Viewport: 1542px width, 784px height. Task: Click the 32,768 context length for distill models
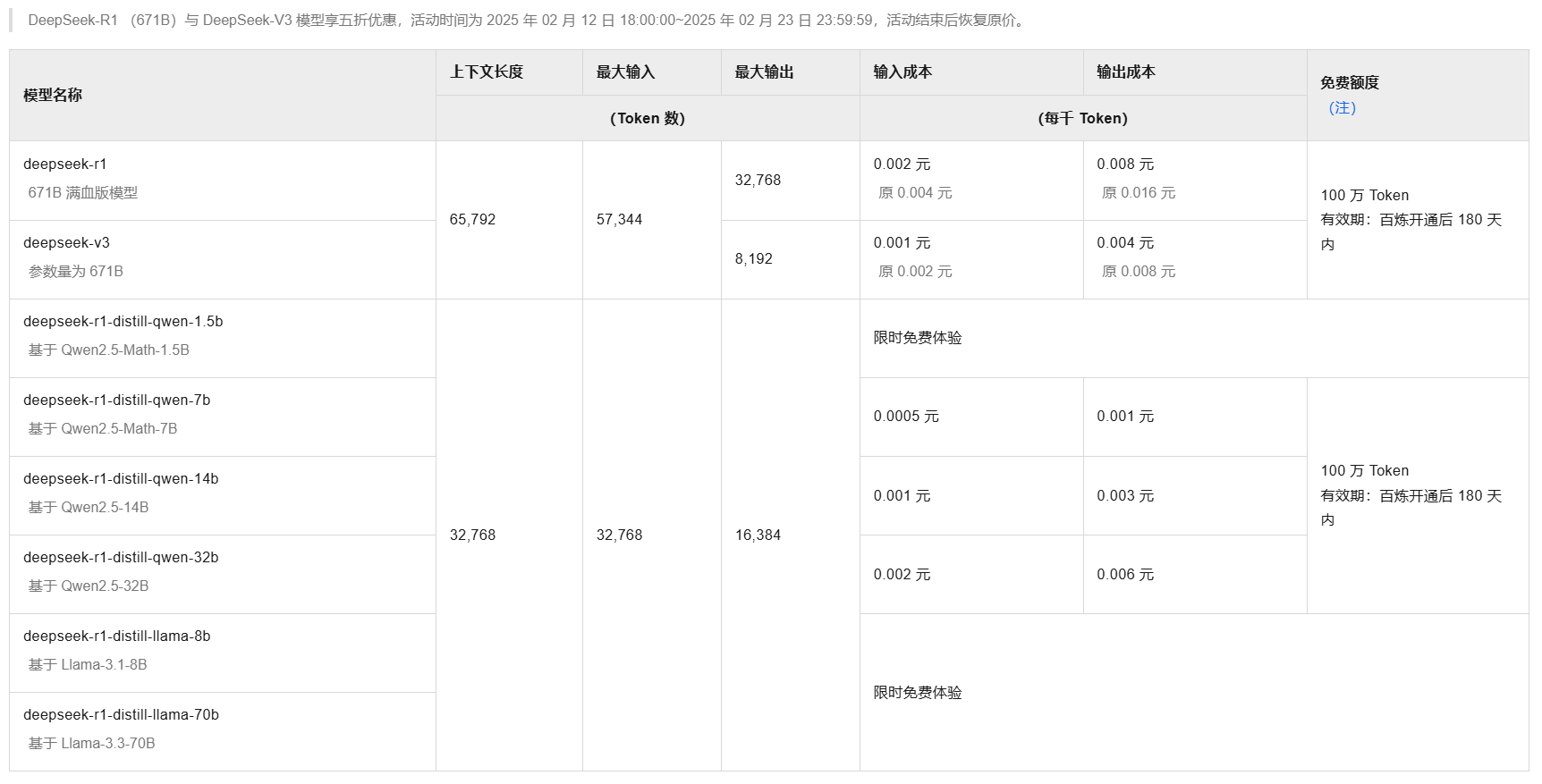[472, 535]
